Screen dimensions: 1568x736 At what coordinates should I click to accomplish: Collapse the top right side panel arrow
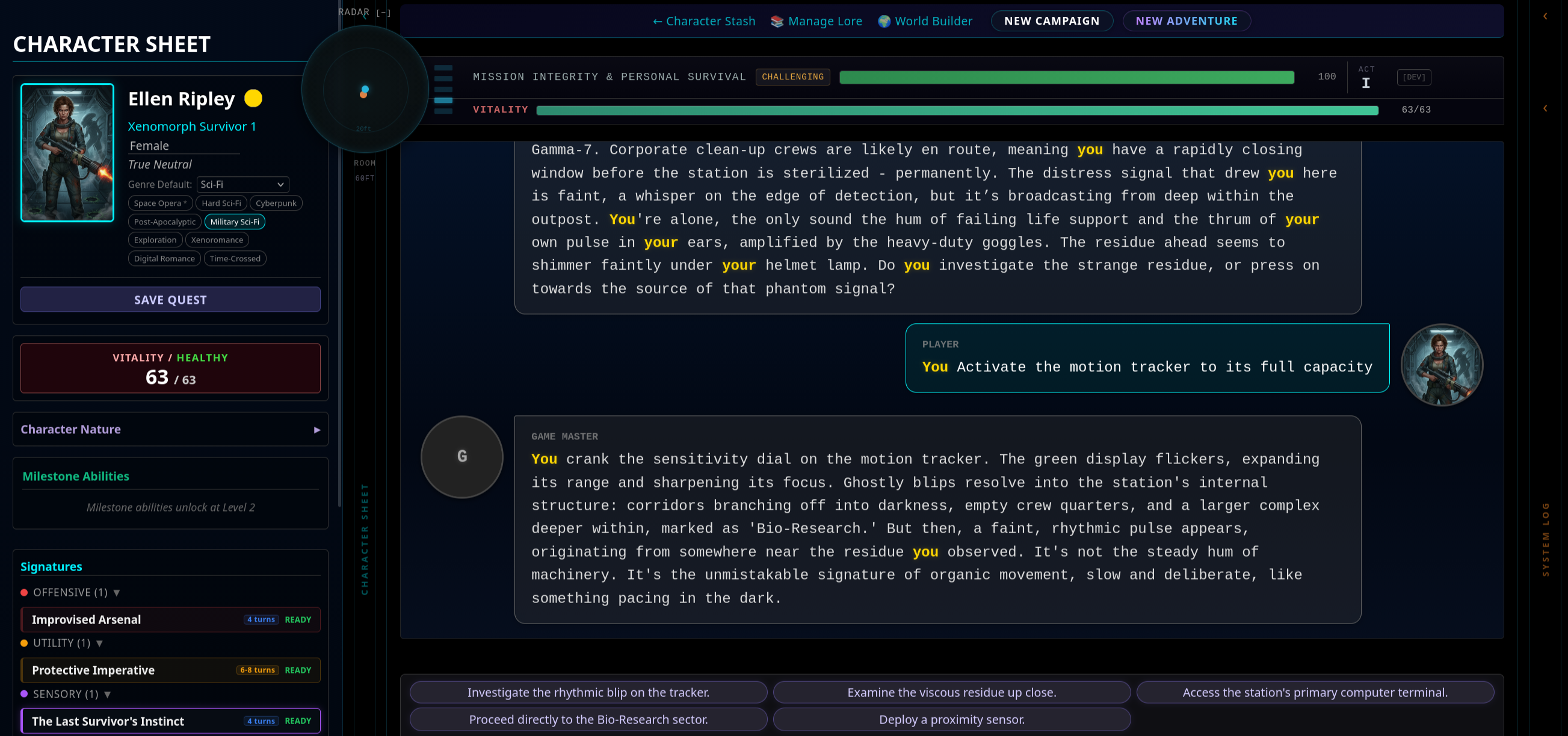[x=1545, y=16]
